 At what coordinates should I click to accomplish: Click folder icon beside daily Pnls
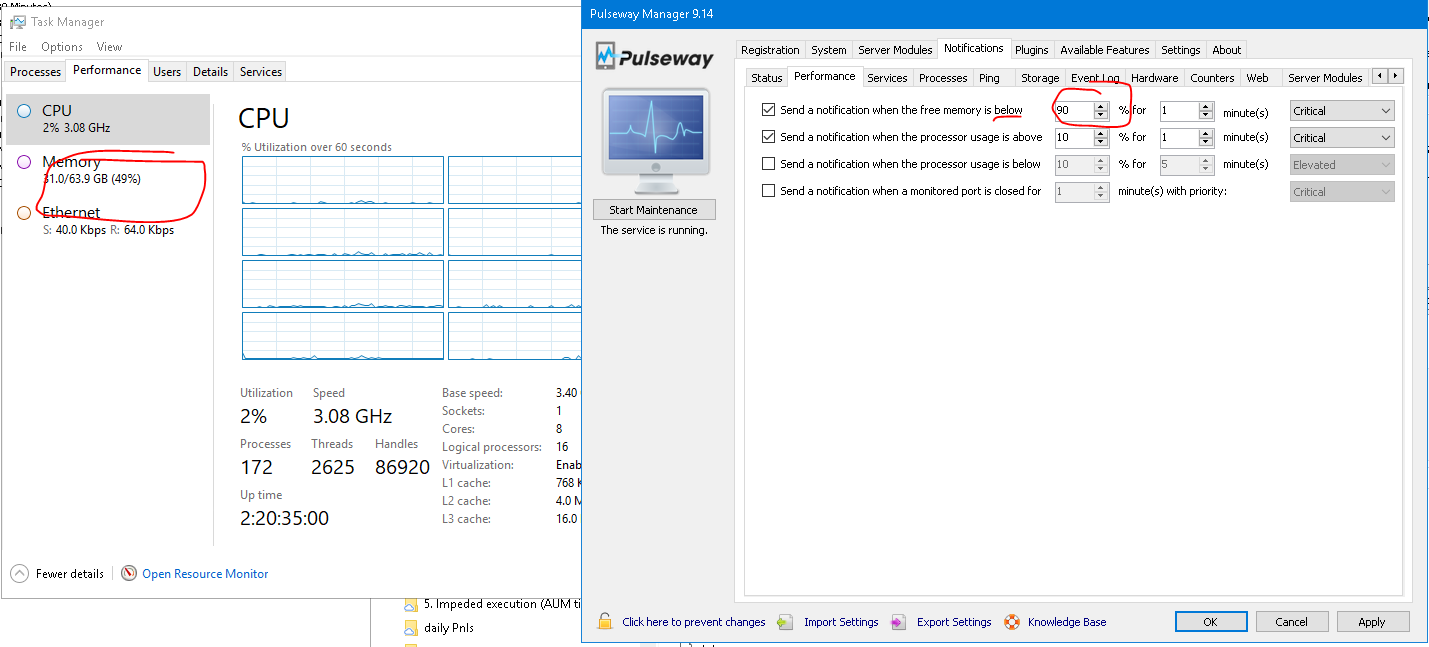tap(410, 628)
